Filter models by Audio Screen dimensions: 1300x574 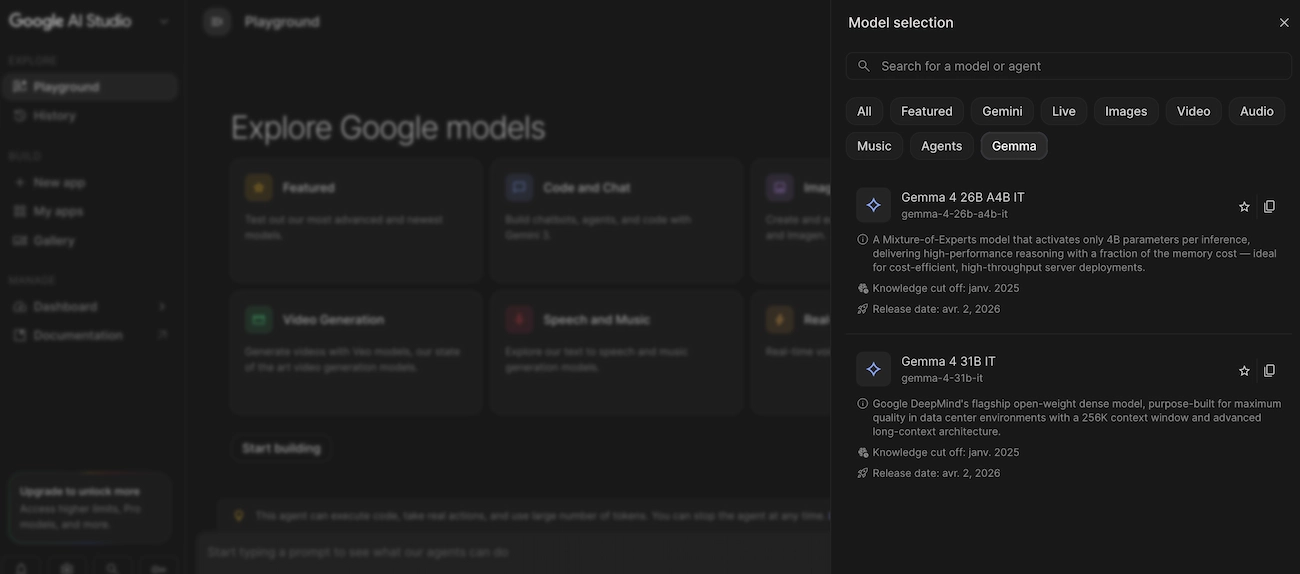tap(1257, 111)
